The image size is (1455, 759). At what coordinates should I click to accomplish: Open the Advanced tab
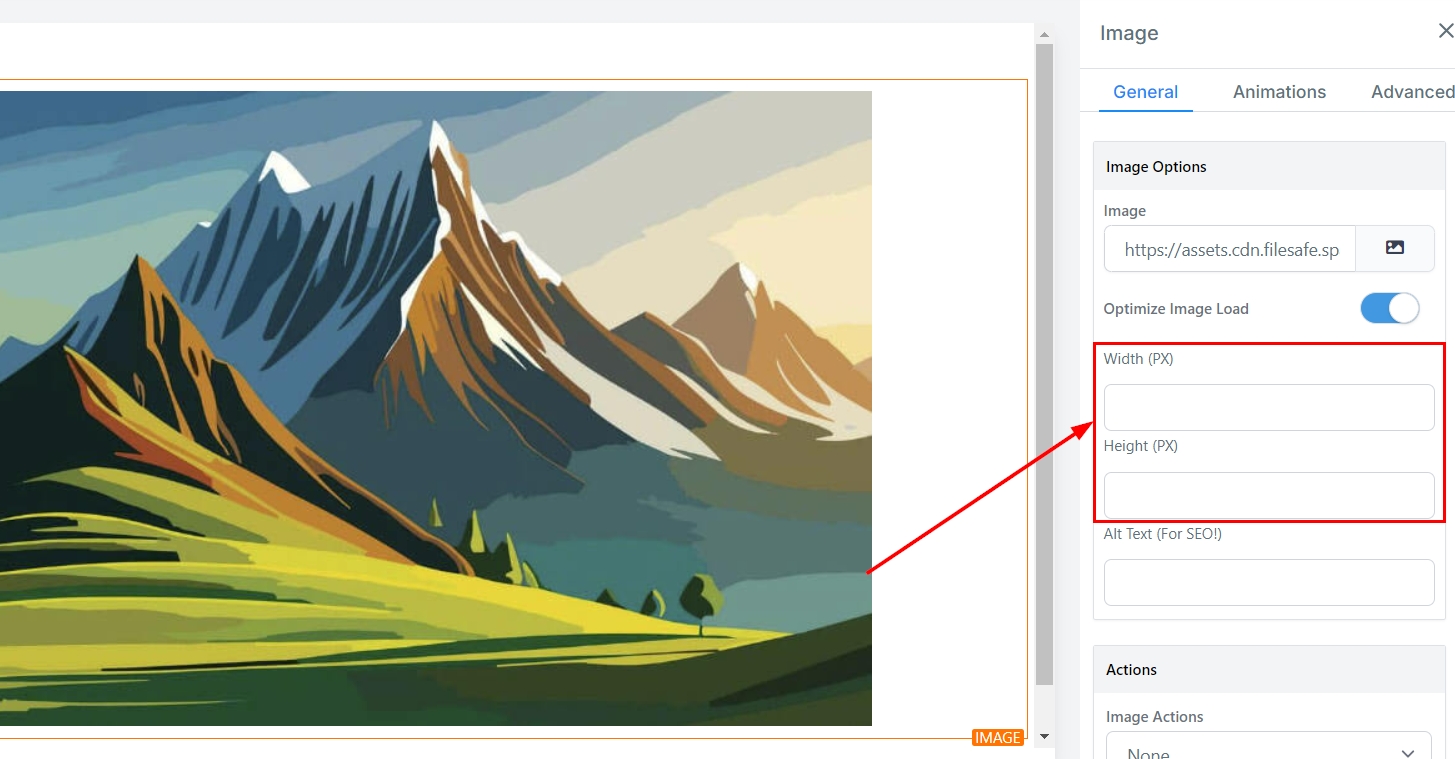click(x=1412, y=92)
